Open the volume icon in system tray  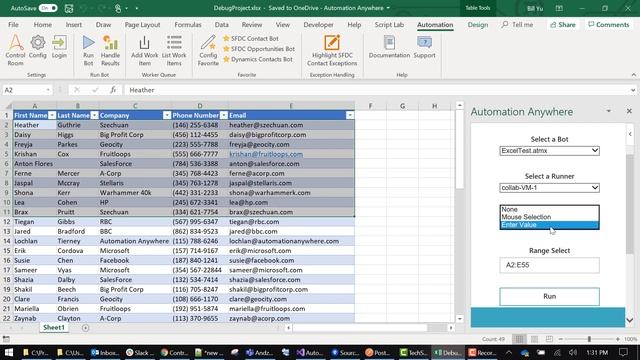pyautogui.click(x=573, y=352)
